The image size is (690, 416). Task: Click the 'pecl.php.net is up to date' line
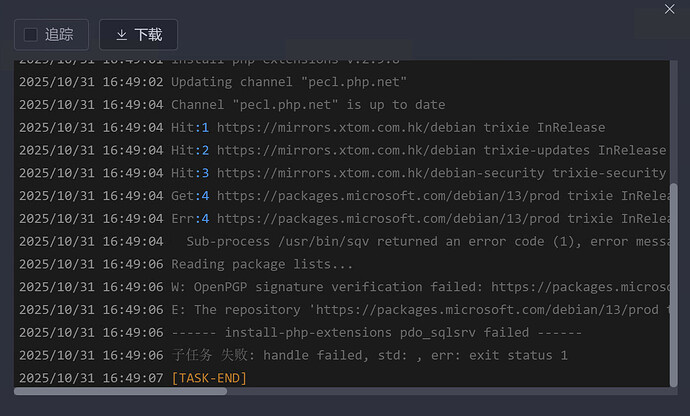pyautogui.click(x=308, y=105)
